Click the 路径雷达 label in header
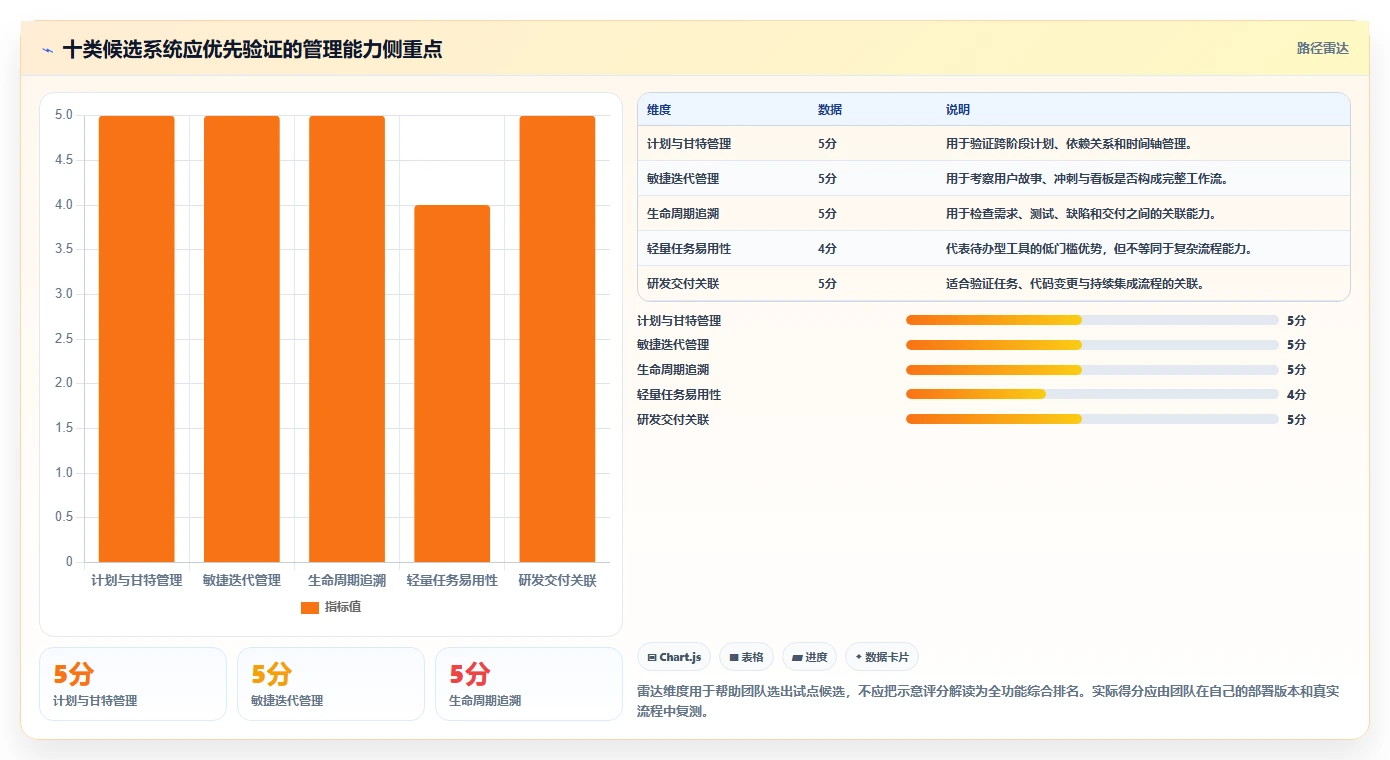This screenshot has width=1390, height=760. 1322,48
